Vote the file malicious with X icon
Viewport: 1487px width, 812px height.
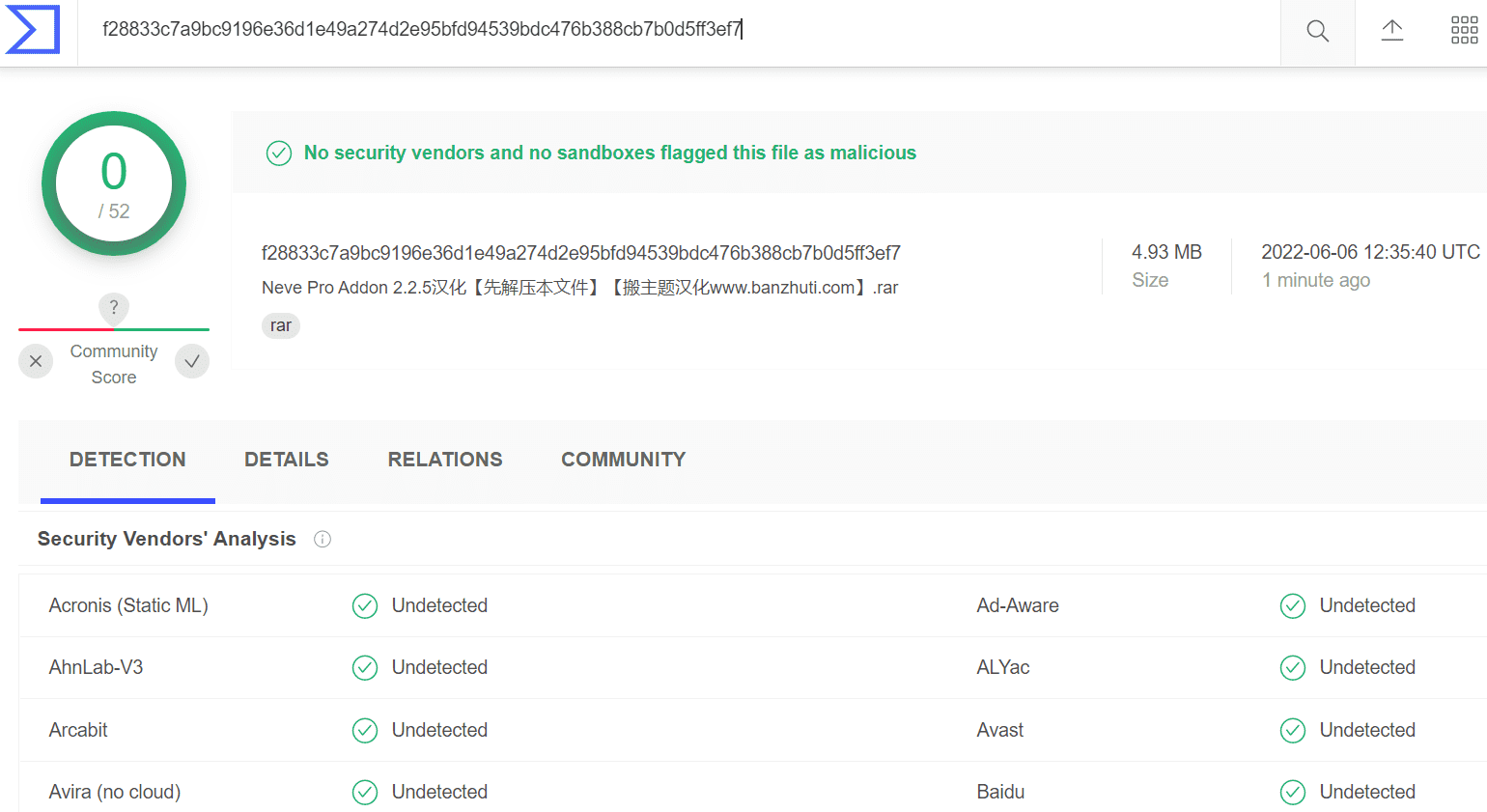click(x=36, y=361)
